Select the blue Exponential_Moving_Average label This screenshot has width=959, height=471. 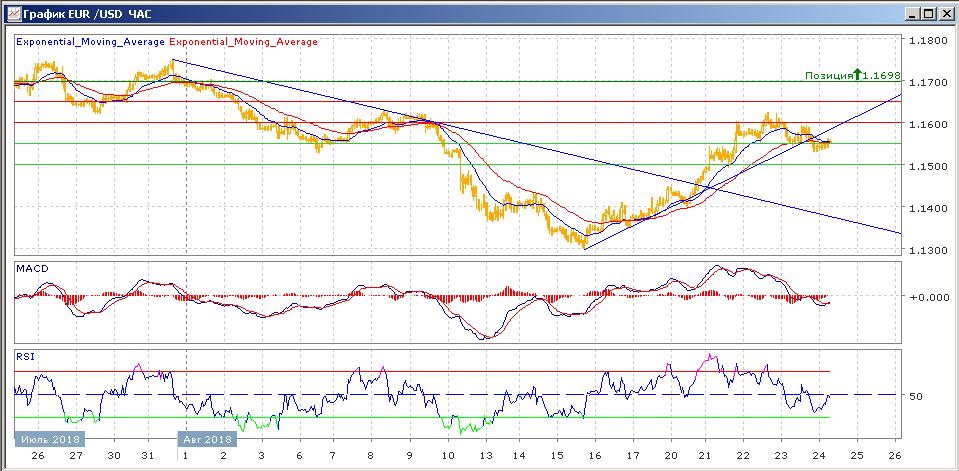pos(91,42)
